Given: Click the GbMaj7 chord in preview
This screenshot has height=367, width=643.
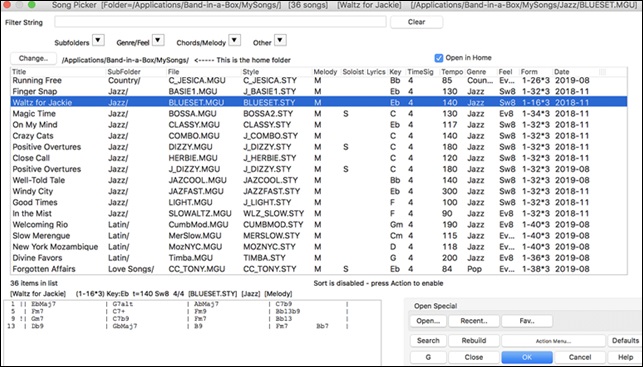Looking at the screenshot, I should [125, 326].
